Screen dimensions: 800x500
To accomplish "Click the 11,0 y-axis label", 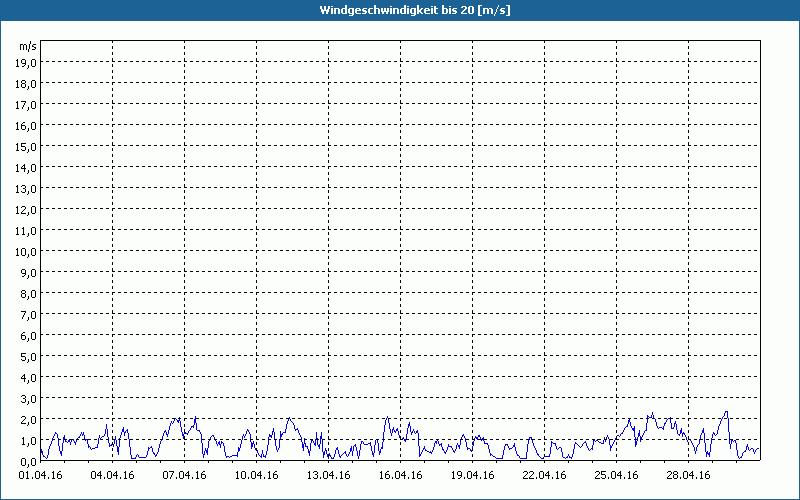I will coord(26,231).
